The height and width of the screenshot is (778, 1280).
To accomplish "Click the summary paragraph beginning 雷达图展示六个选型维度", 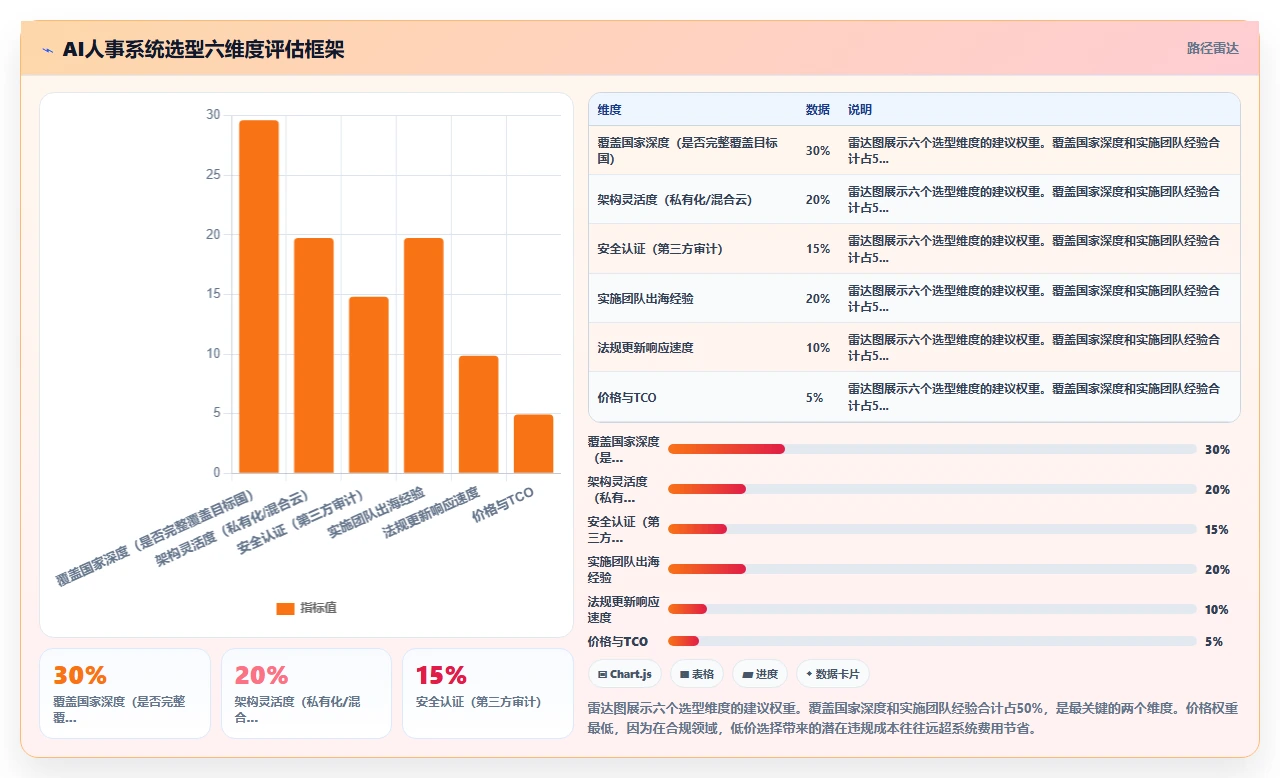I will [x=913, y=718].
